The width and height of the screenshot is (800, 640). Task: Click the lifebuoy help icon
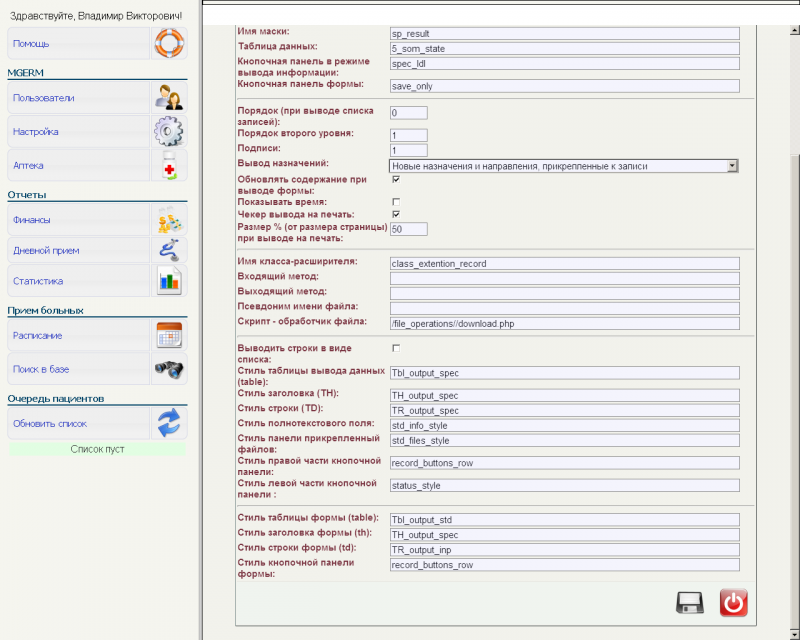point(169,44)
